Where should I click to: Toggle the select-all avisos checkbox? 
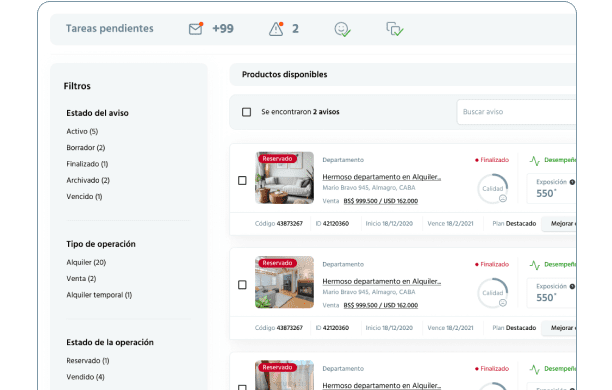[246, 112]
